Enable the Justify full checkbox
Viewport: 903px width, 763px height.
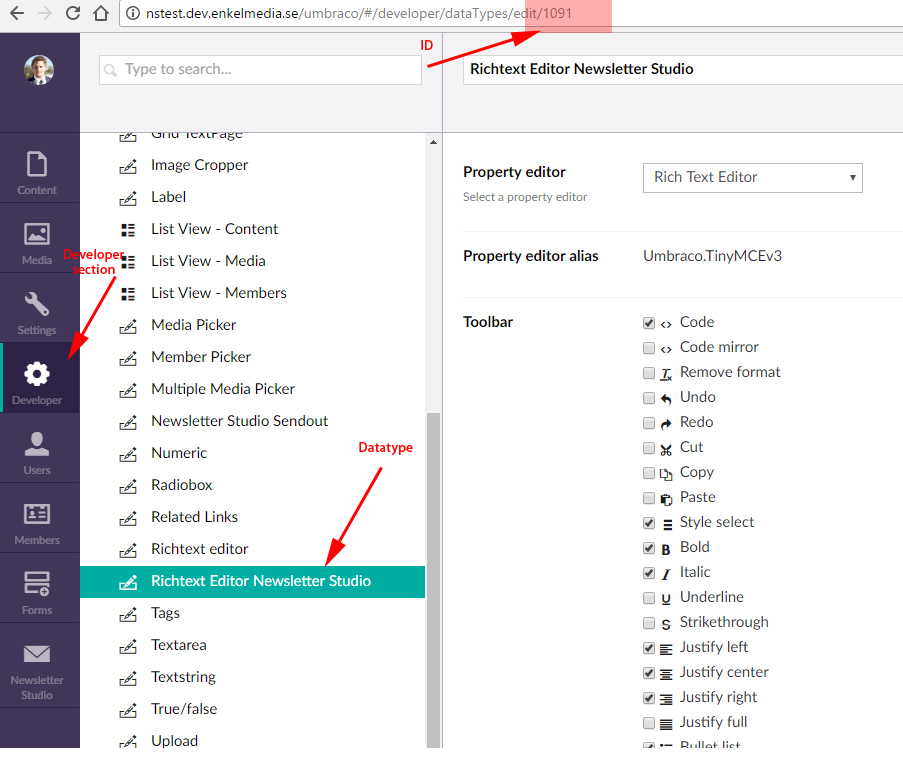(649, 723)
